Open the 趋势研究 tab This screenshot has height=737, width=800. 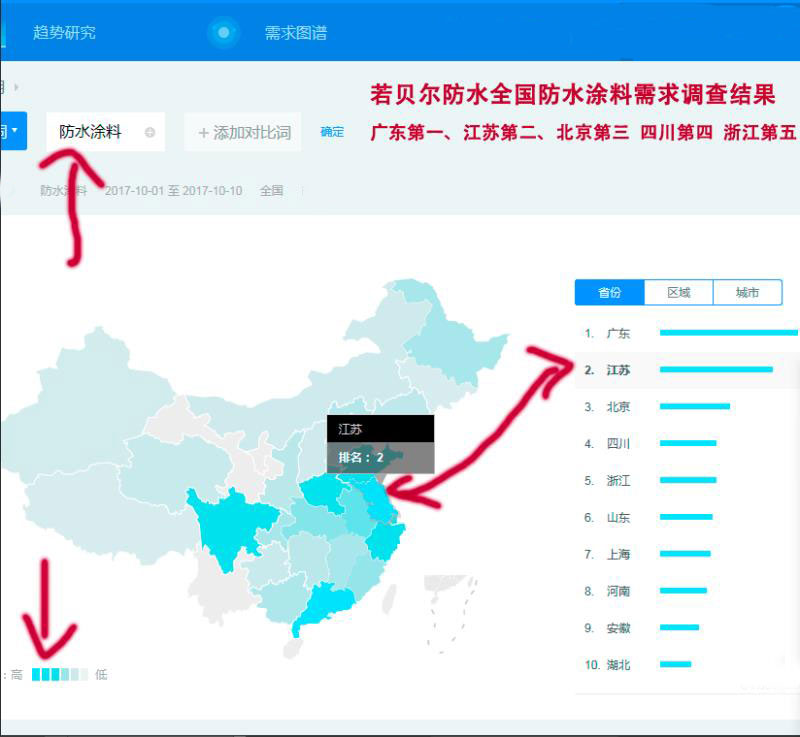[64, 33]
